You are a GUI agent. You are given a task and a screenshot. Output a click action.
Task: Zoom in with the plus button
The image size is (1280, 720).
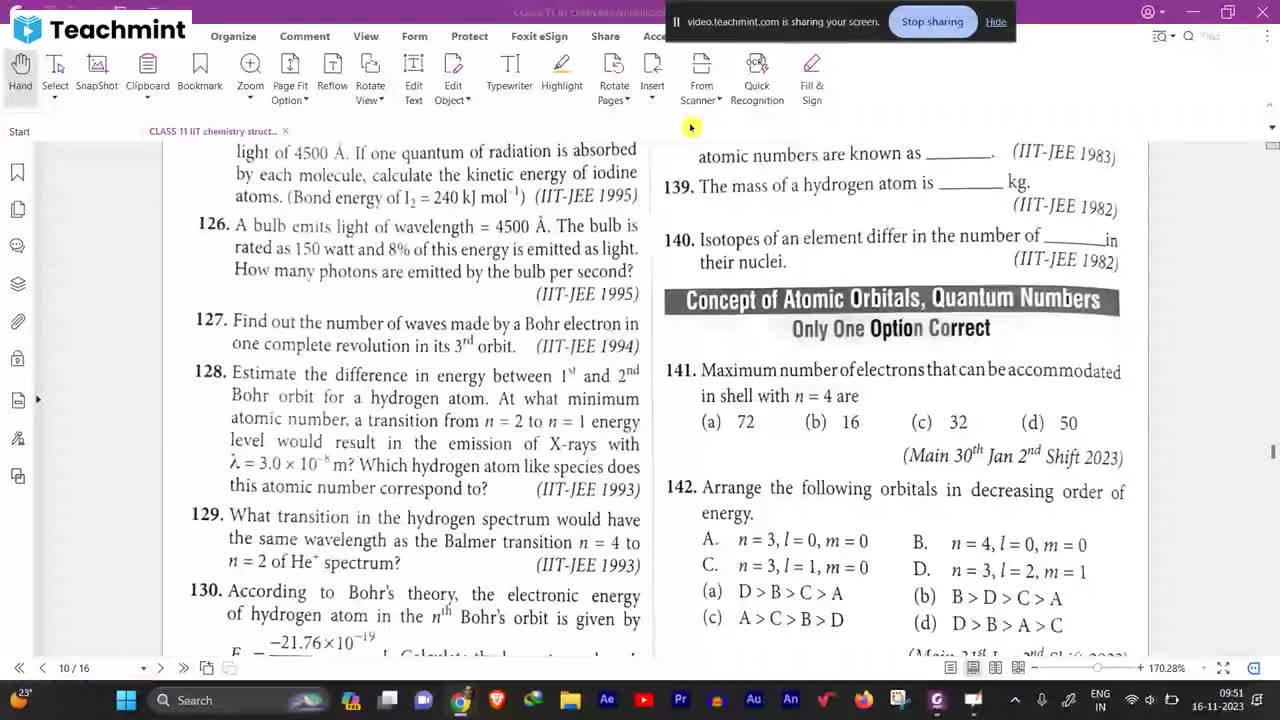click(x=1140, y=668)
